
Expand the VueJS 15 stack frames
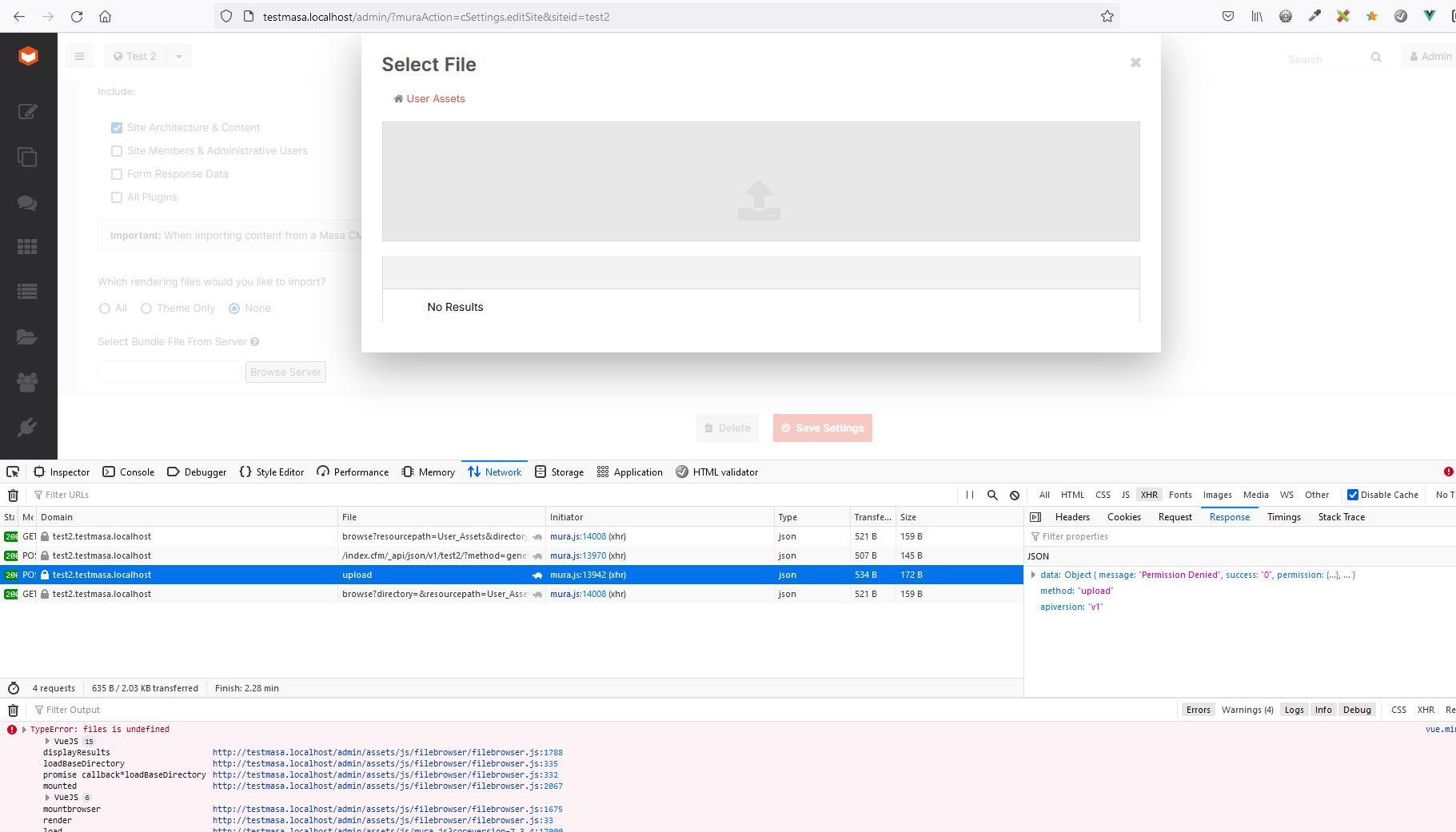[48, 741]
